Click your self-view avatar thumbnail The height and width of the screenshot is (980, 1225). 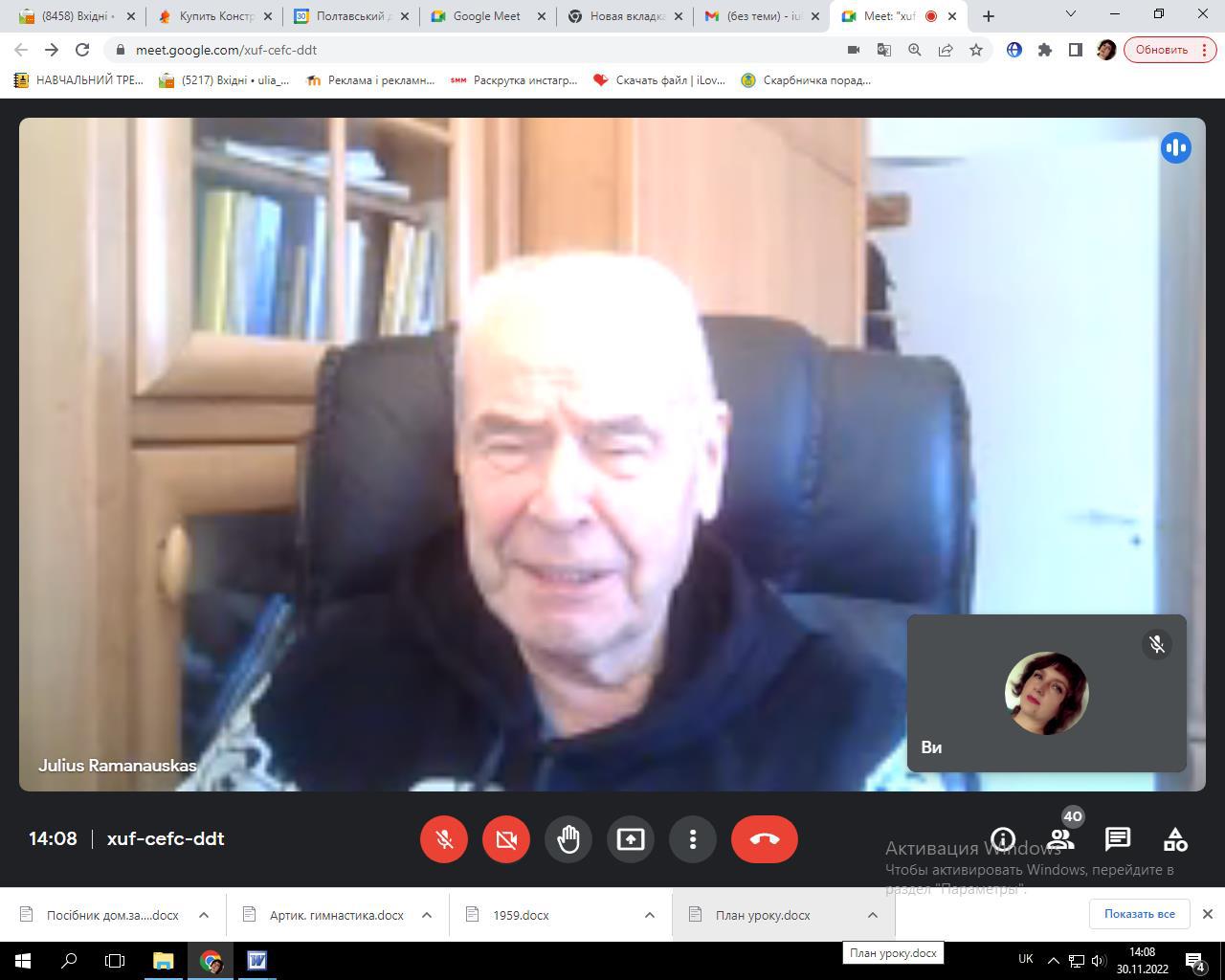(x=1046, y=693)
